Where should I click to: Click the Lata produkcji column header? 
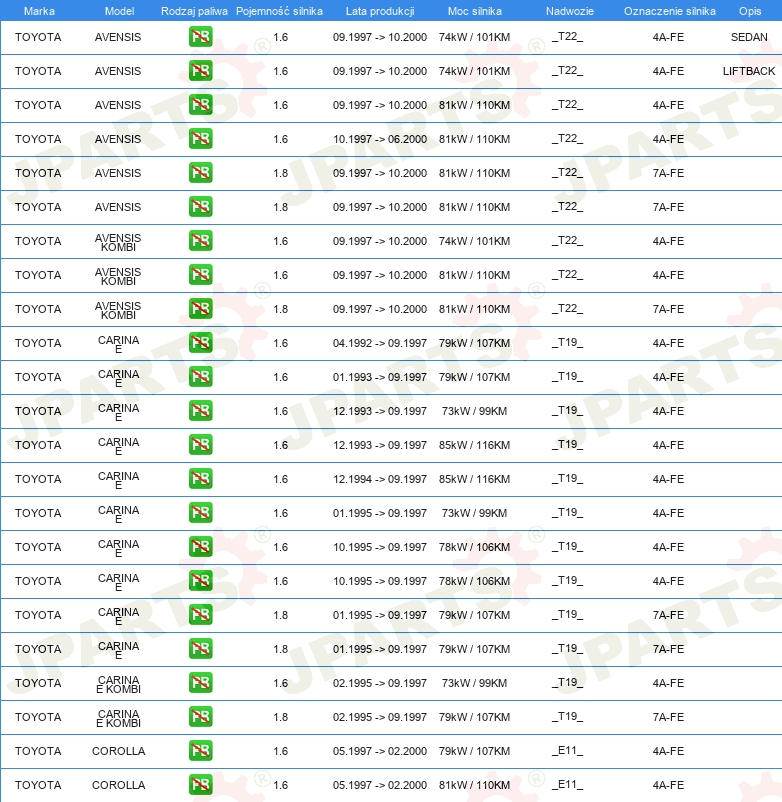[380, 11]
